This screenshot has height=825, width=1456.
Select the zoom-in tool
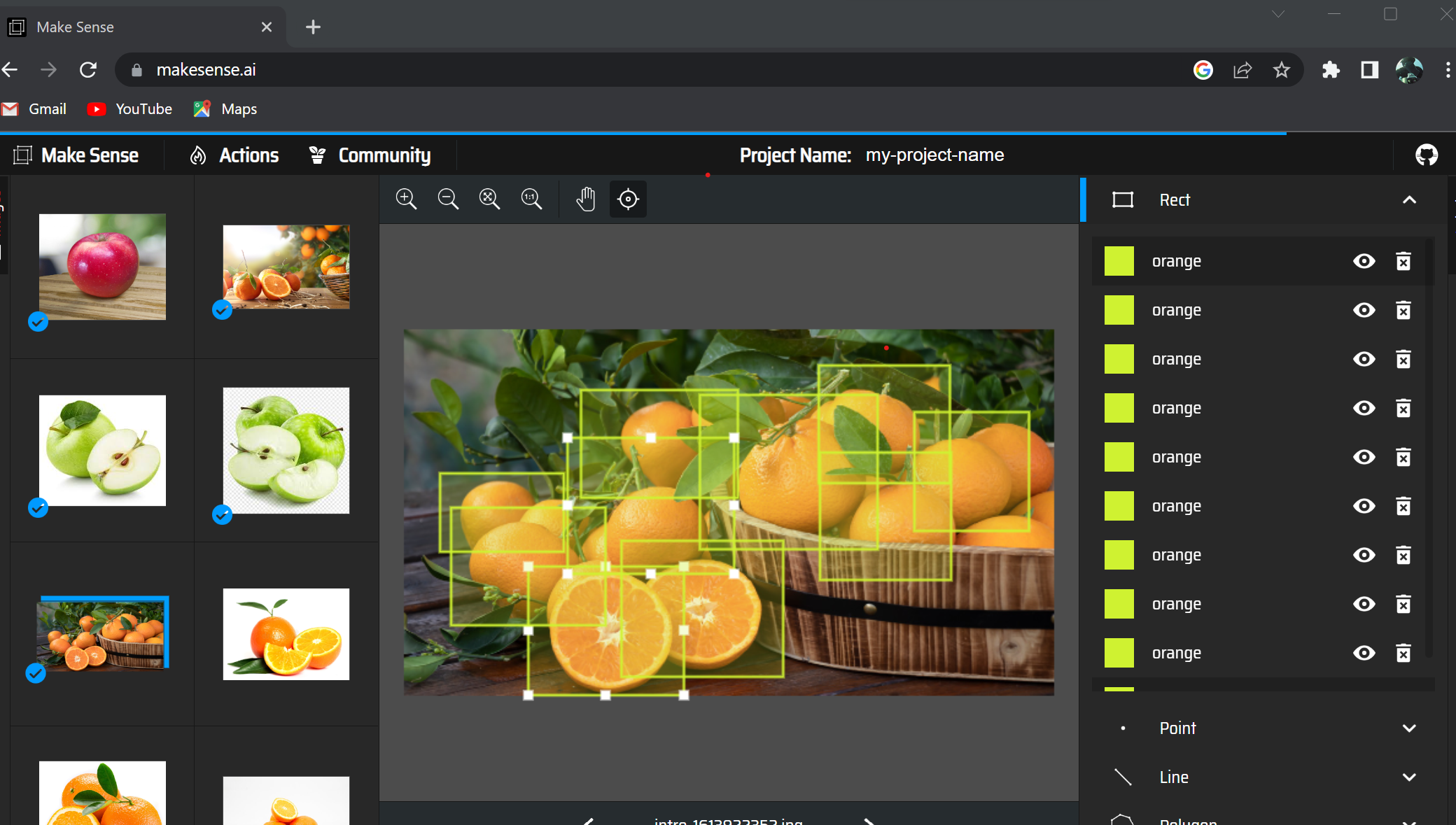pyautogui.click(x=406, y=198)
